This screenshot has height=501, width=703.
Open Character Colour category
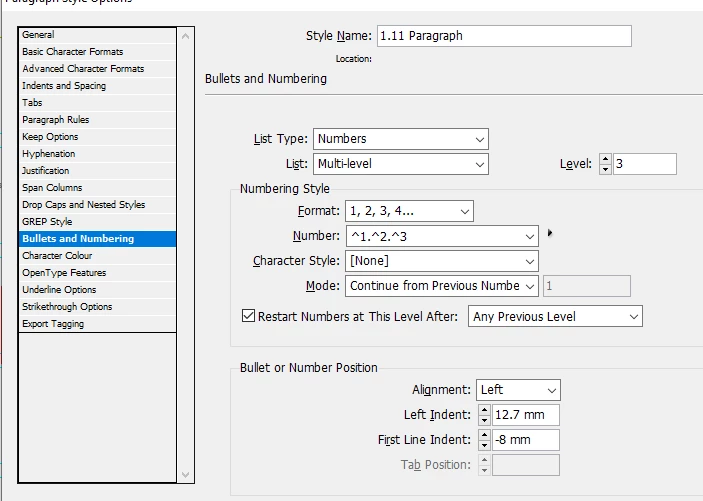point(97,256)
